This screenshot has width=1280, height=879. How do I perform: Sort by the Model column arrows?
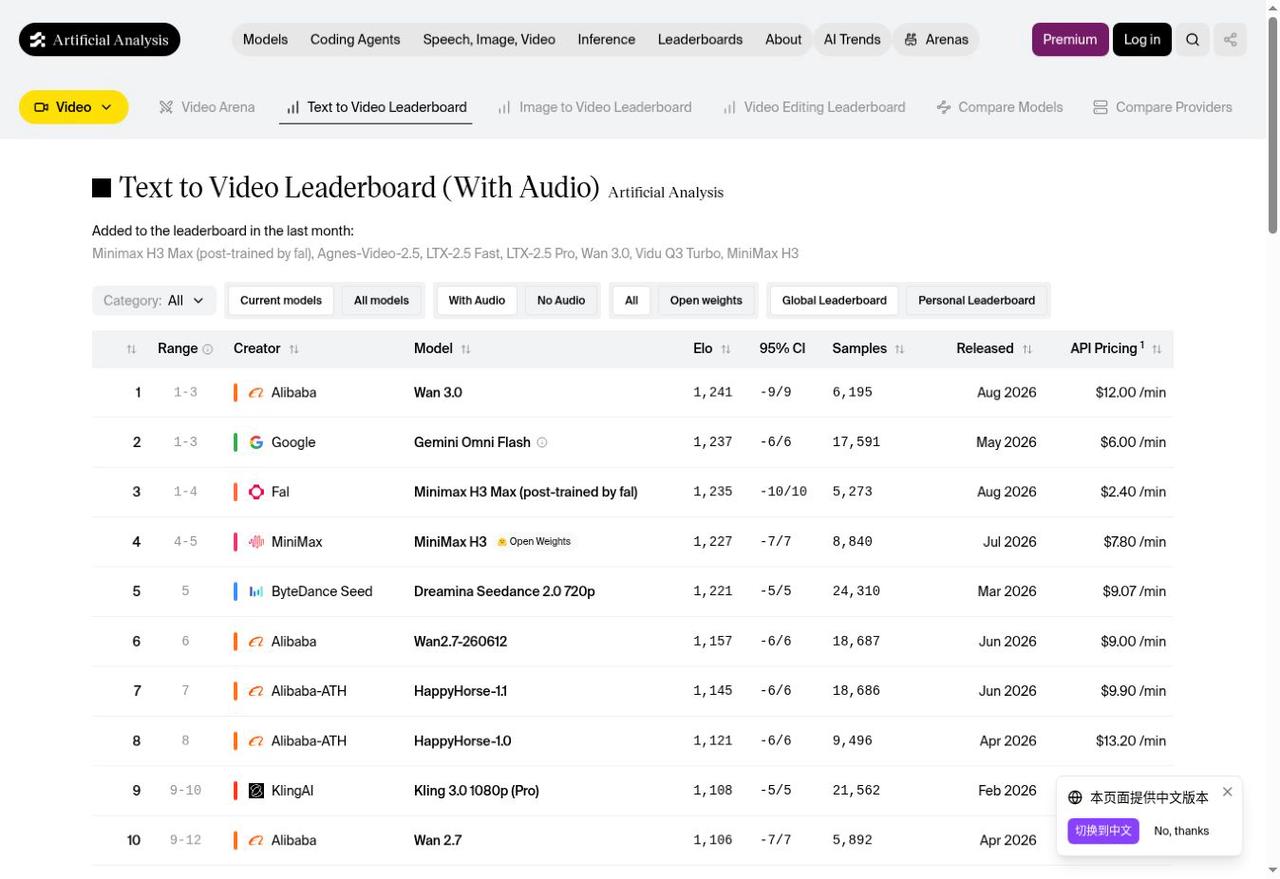coord(466,349)
